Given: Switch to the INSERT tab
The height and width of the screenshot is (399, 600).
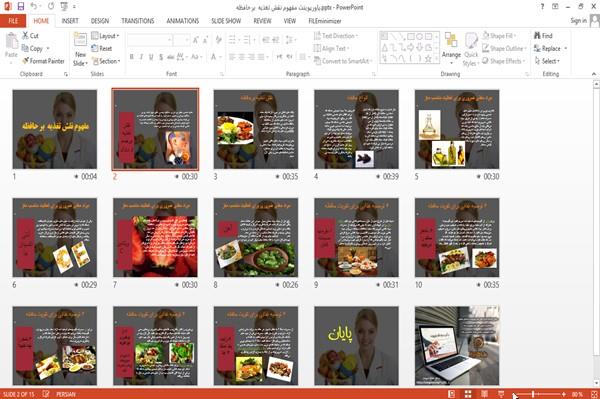Looking at the screenshot, I should 70,21.
